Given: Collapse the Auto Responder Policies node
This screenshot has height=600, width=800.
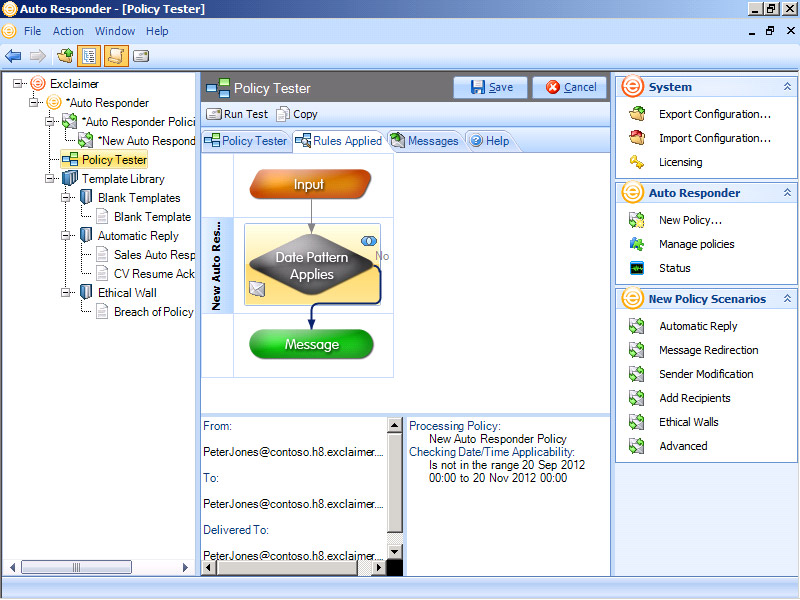Looking at the screenshot, I should coord(49,121).
